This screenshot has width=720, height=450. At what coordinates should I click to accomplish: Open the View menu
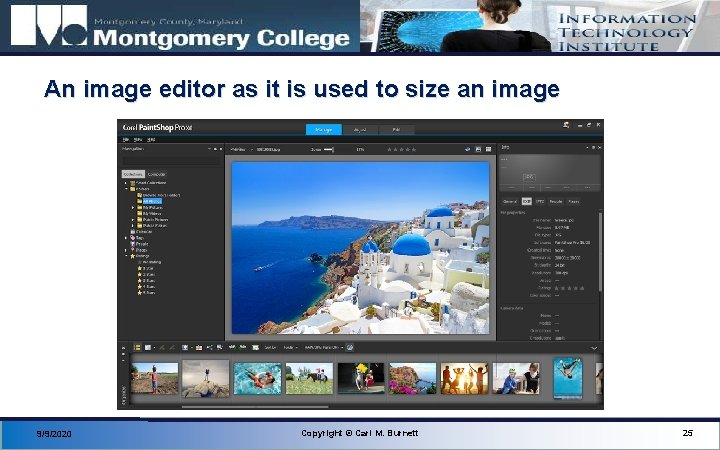(x=138, y=140)
